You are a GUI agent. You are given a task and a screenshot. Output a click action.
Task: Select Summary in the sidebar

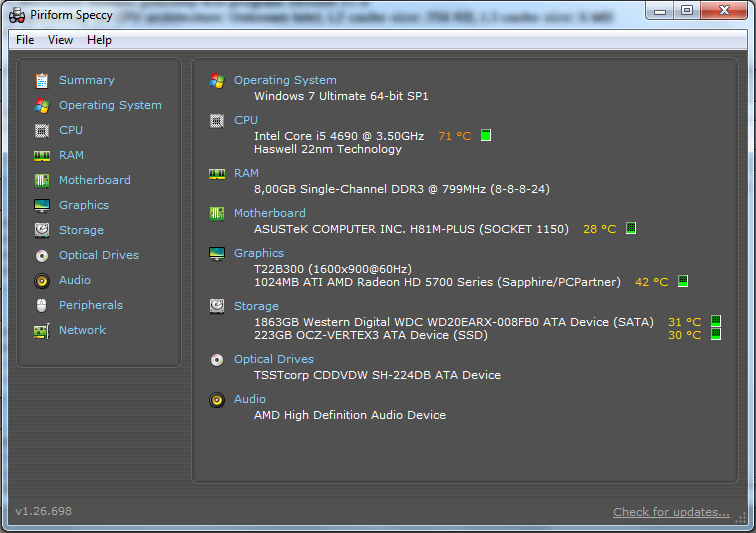(x=87, y=81)
